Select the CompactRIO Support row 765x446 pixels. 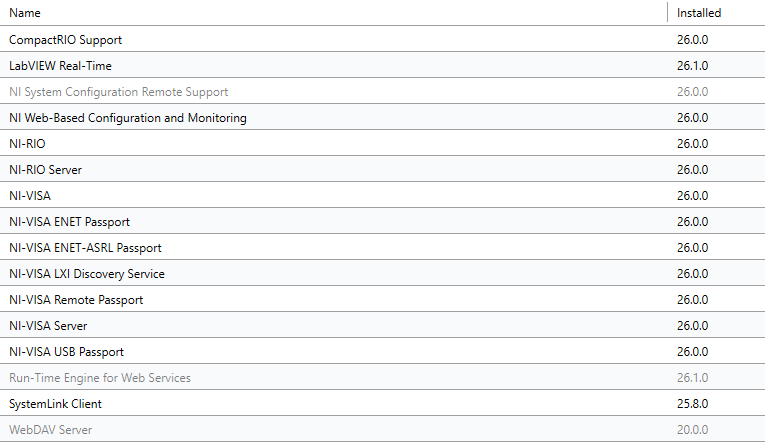tap(65, 40)
